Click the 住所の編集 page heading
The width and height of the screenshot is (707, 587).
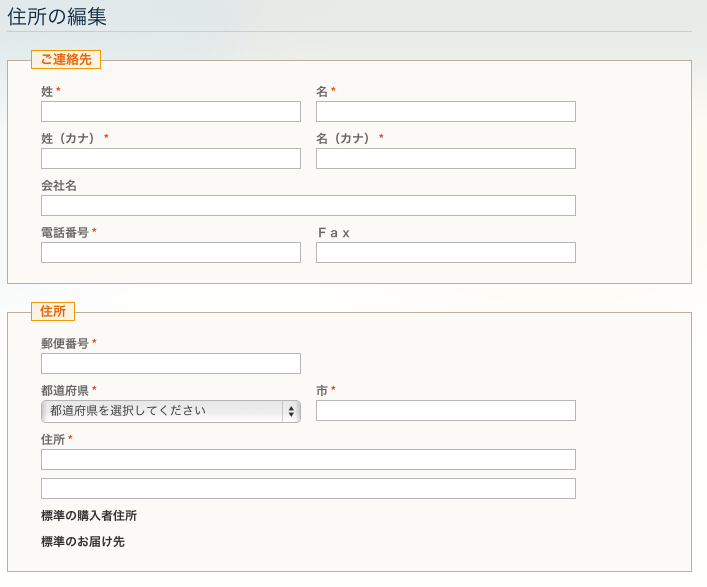tap(57, 17)
